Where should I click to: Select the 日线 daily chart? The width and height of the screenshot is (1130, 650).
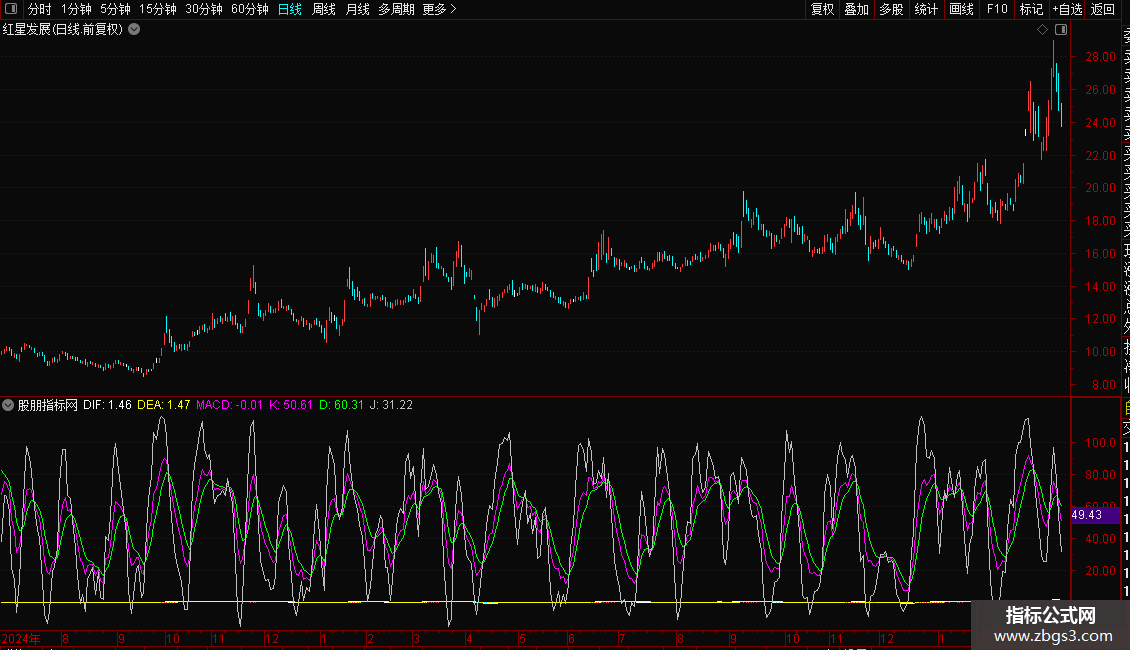pyautogui.click(x=290, y=9)
